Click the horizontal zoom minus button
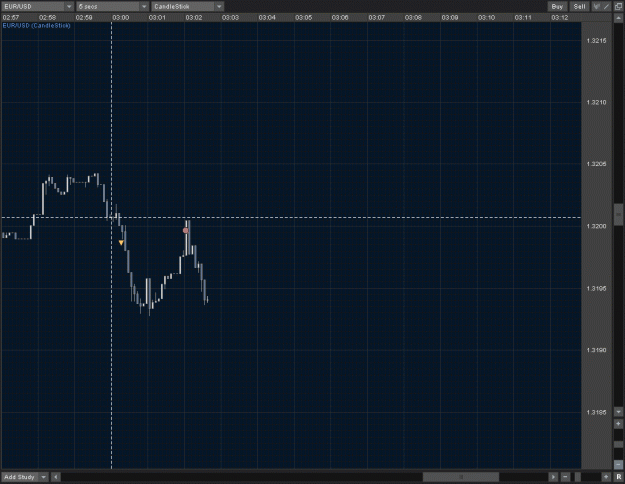 pos(566,477)
